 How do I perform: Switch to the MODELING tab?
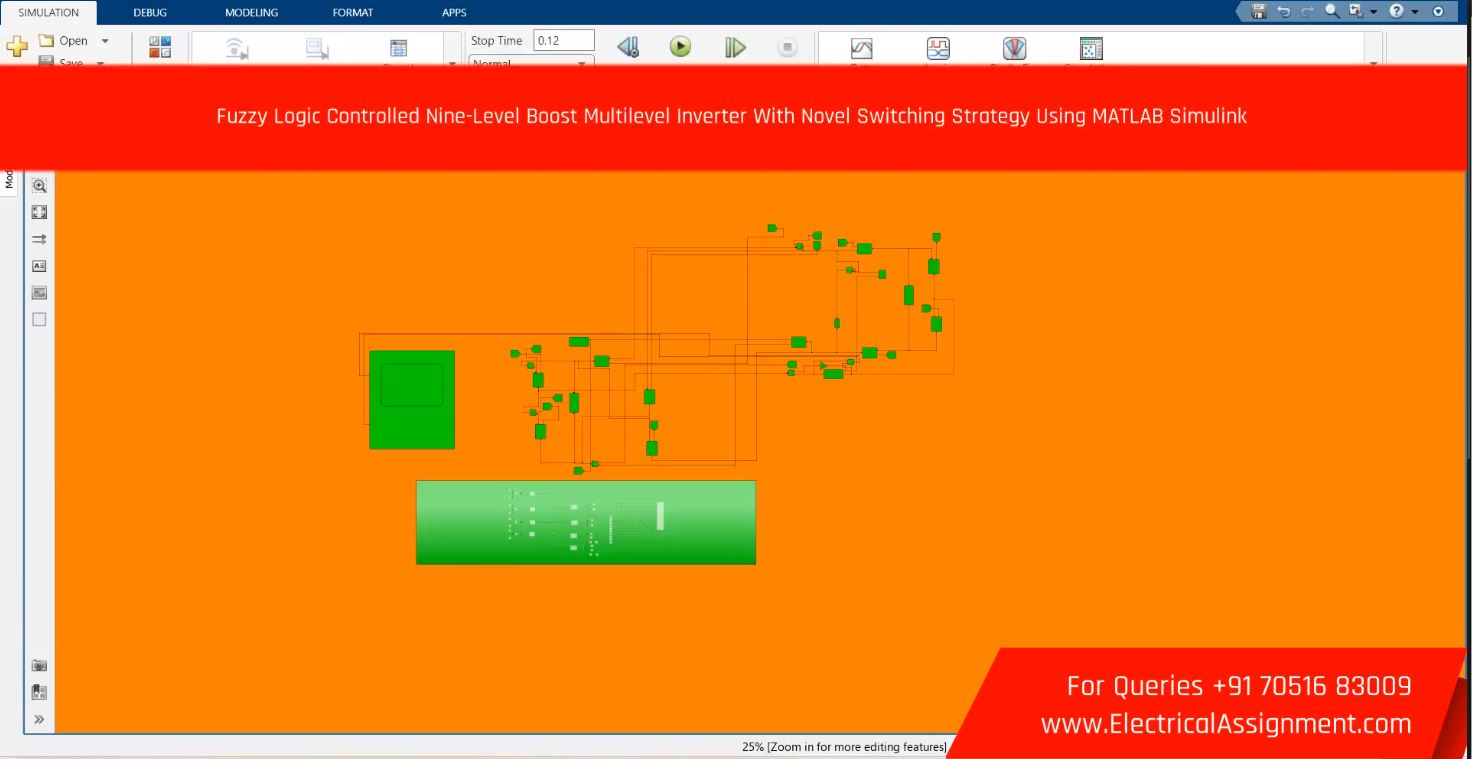point(251,13)
